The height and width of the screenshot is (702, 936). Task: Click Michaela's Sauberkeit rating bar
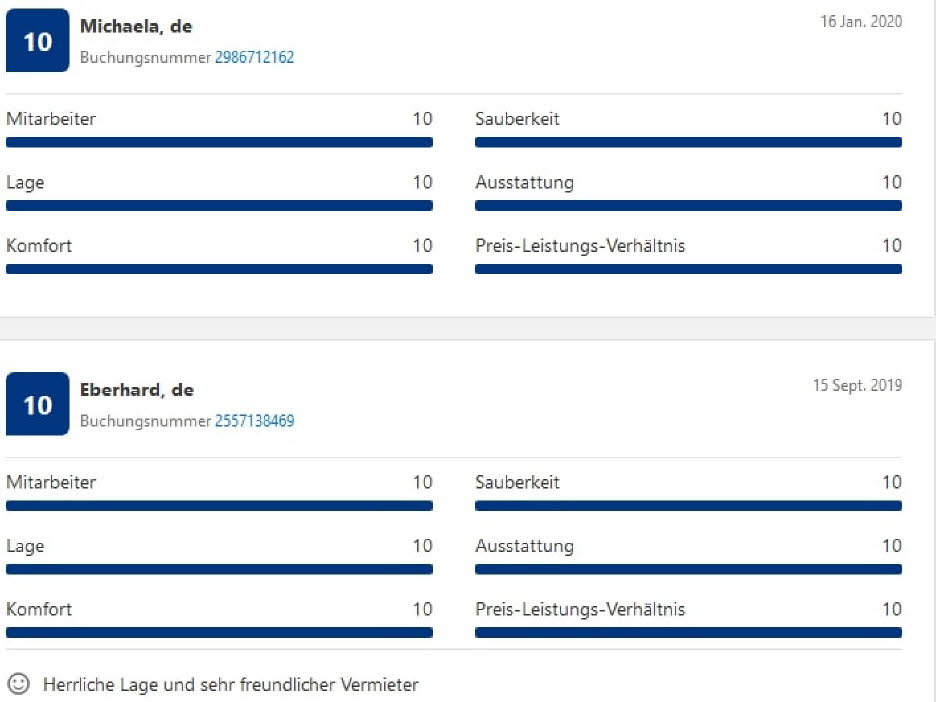pos(688,142)
